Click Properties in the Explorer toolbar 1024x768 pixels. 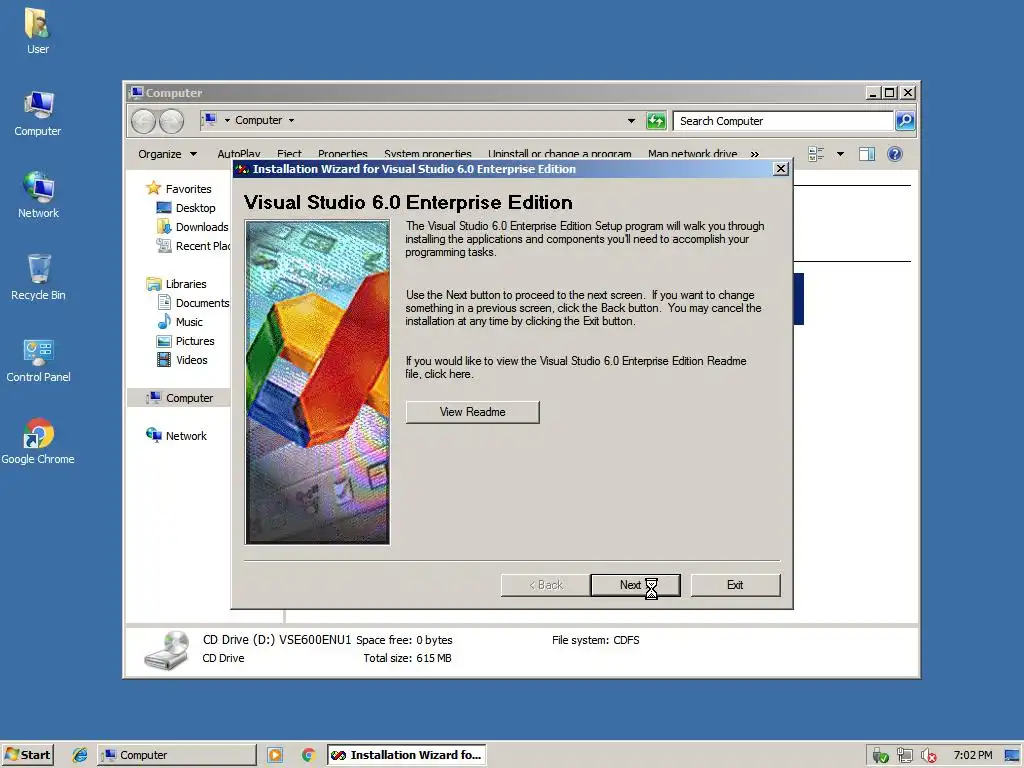point(343,154)
